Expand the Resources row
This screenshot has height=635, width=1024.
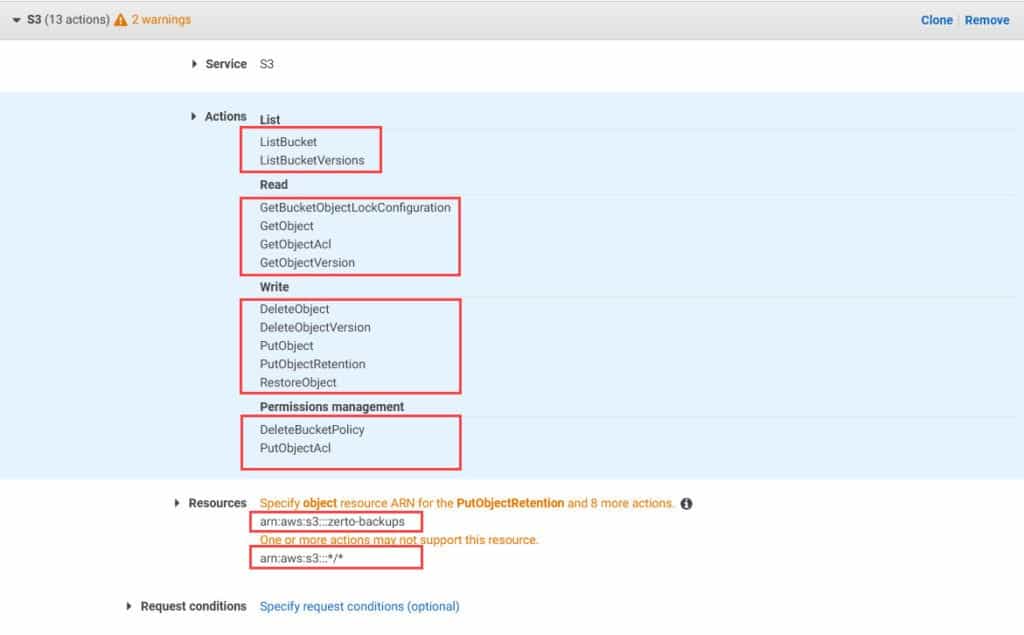(178, 503)
